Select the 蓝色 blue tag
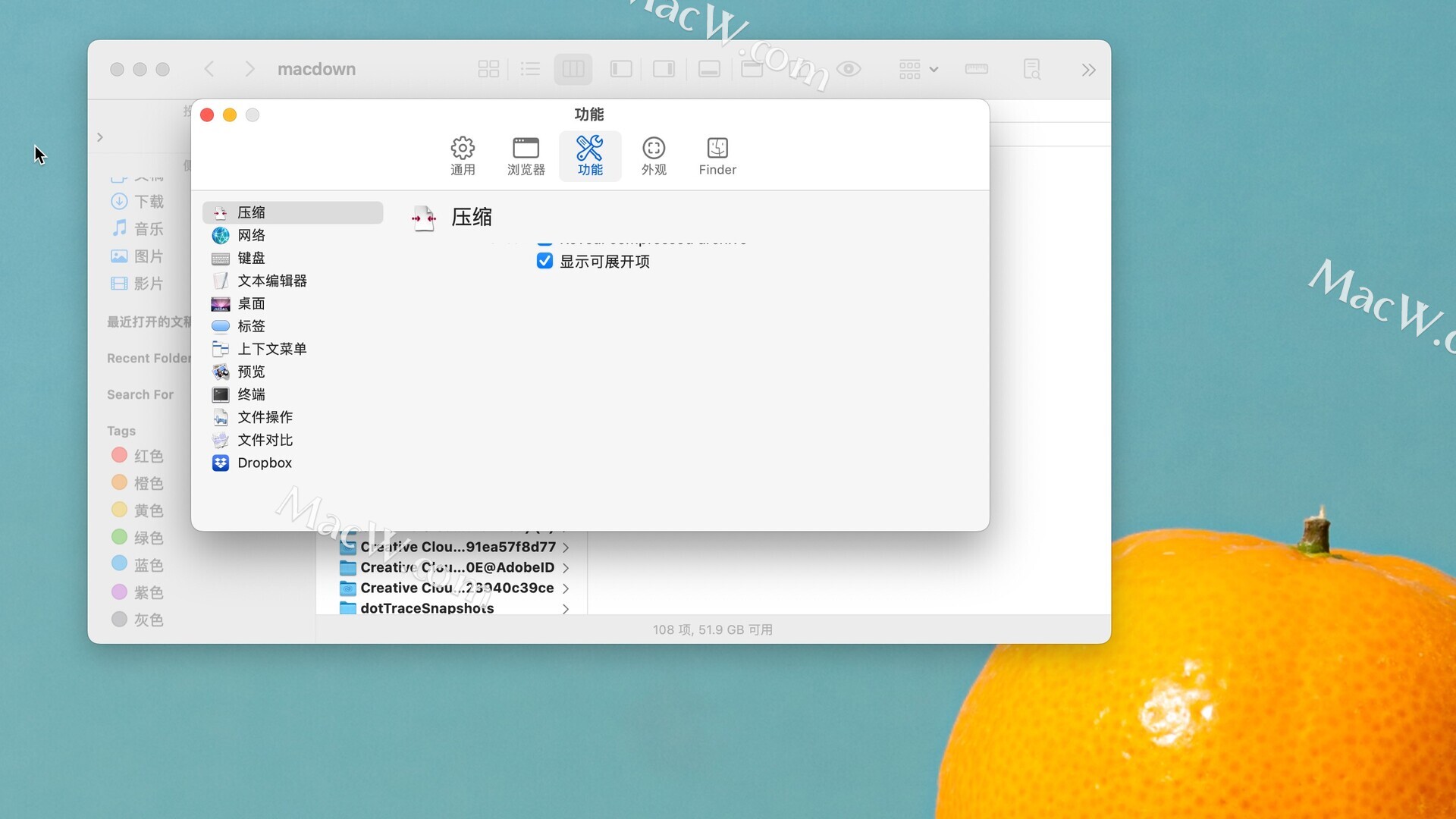 pyautogui.click(x=137, y=565)
